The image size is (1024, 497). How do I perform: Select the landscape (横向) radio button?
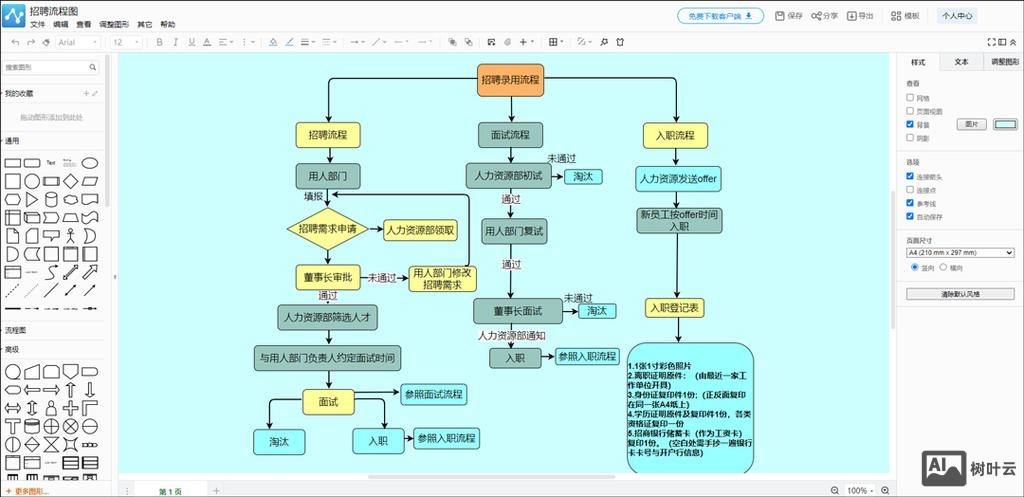tap(942, 267)
